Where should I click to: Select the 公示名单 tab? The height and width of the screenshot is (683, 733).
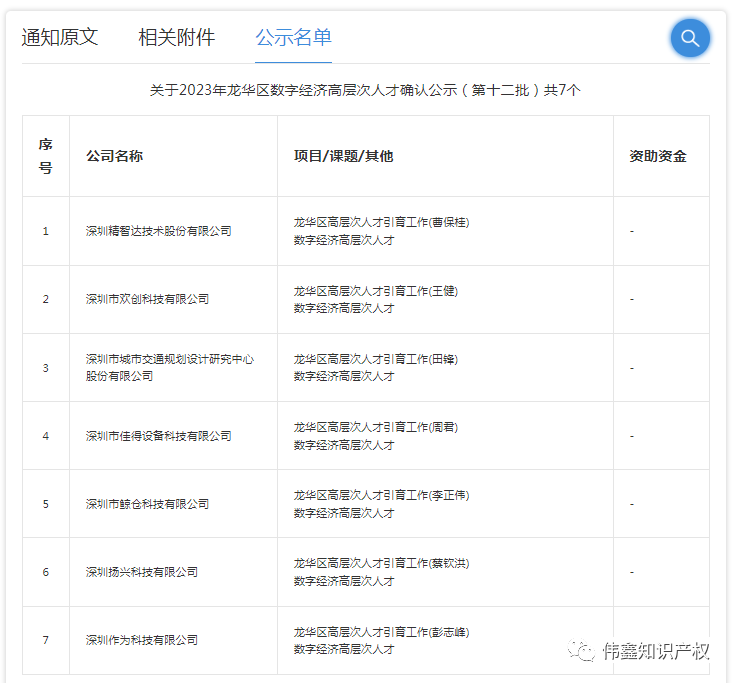294,37
